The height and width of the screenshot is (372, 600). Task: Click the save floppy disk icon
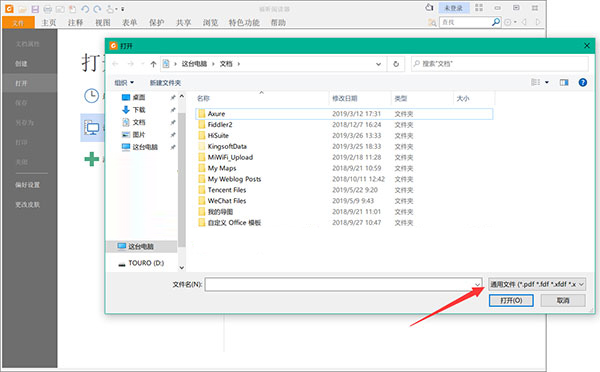[35, 9]
